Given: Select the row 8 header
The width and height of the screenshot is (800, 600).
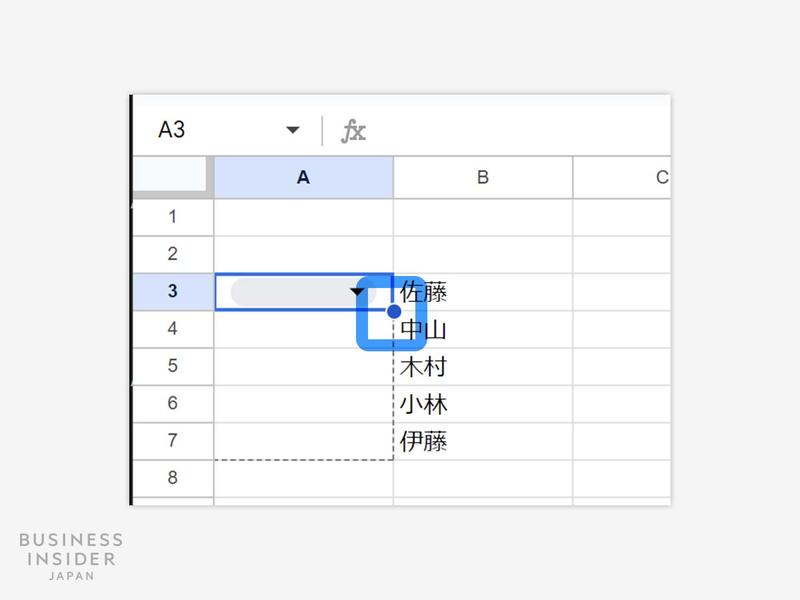Looking at the screenshot, I should [x=172, y=478].
